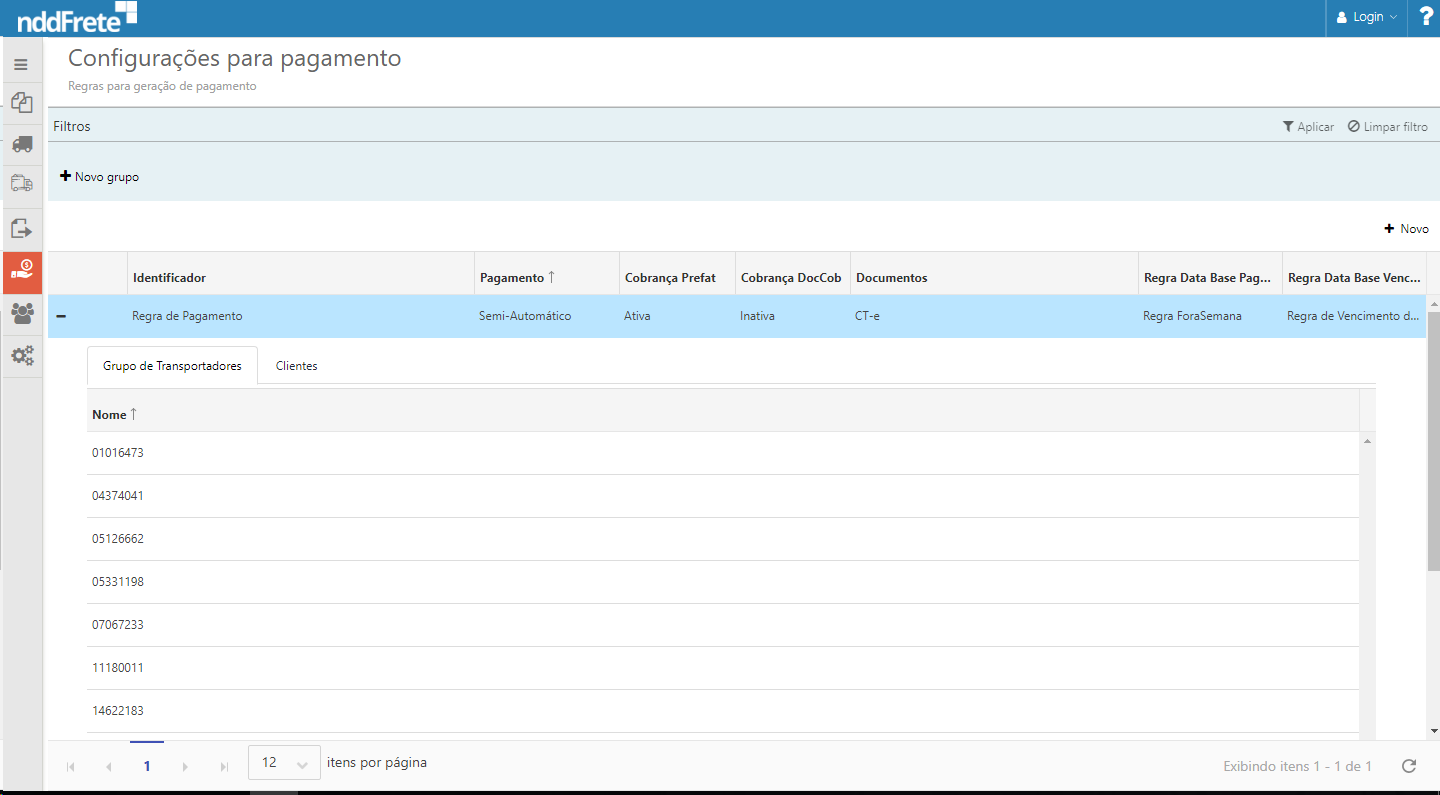Open the hamburger menu icon
This screenshot has width=1440, height=795.
click(21, 64)
